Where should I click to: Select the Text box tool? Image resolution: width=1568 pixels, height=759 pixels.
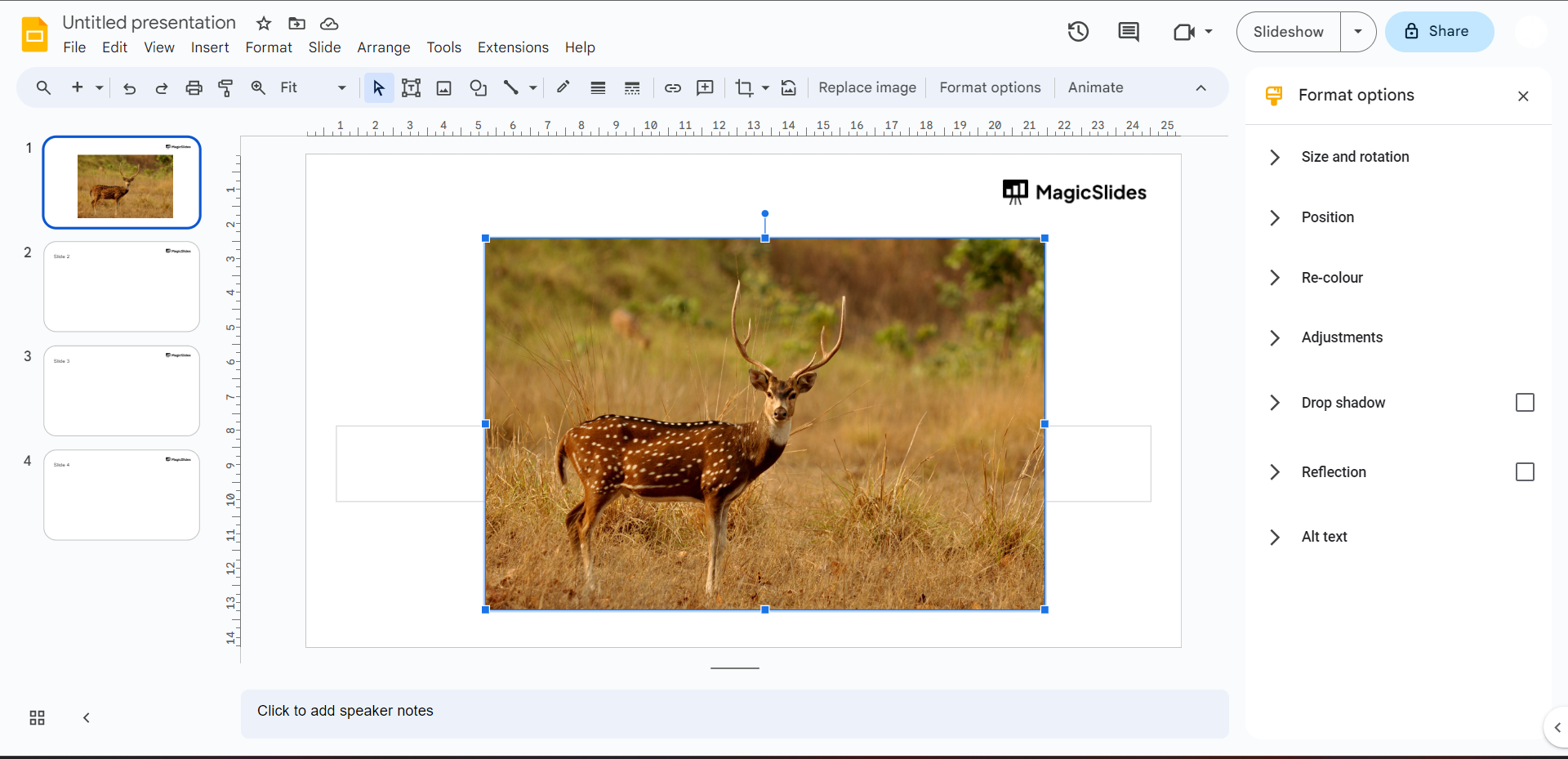(x=411, y=88)
